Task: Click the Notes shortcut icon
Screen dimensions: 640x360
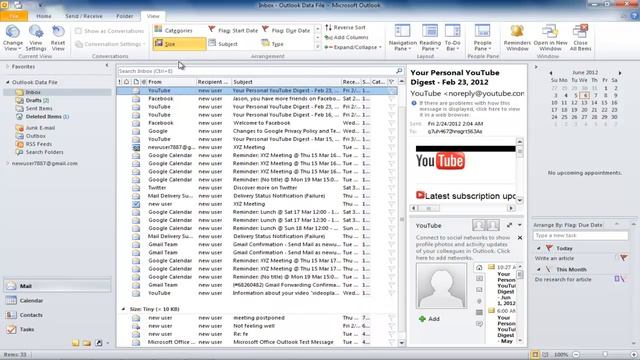Action: click(76, 343)
